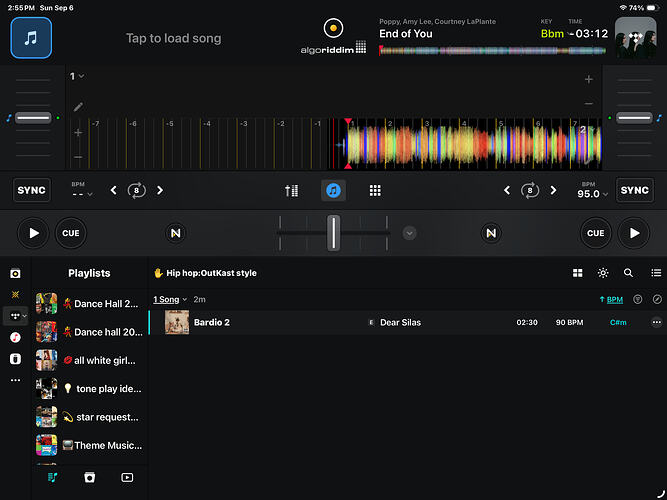Select videos tab at sidebar bottom

[127, 477]
